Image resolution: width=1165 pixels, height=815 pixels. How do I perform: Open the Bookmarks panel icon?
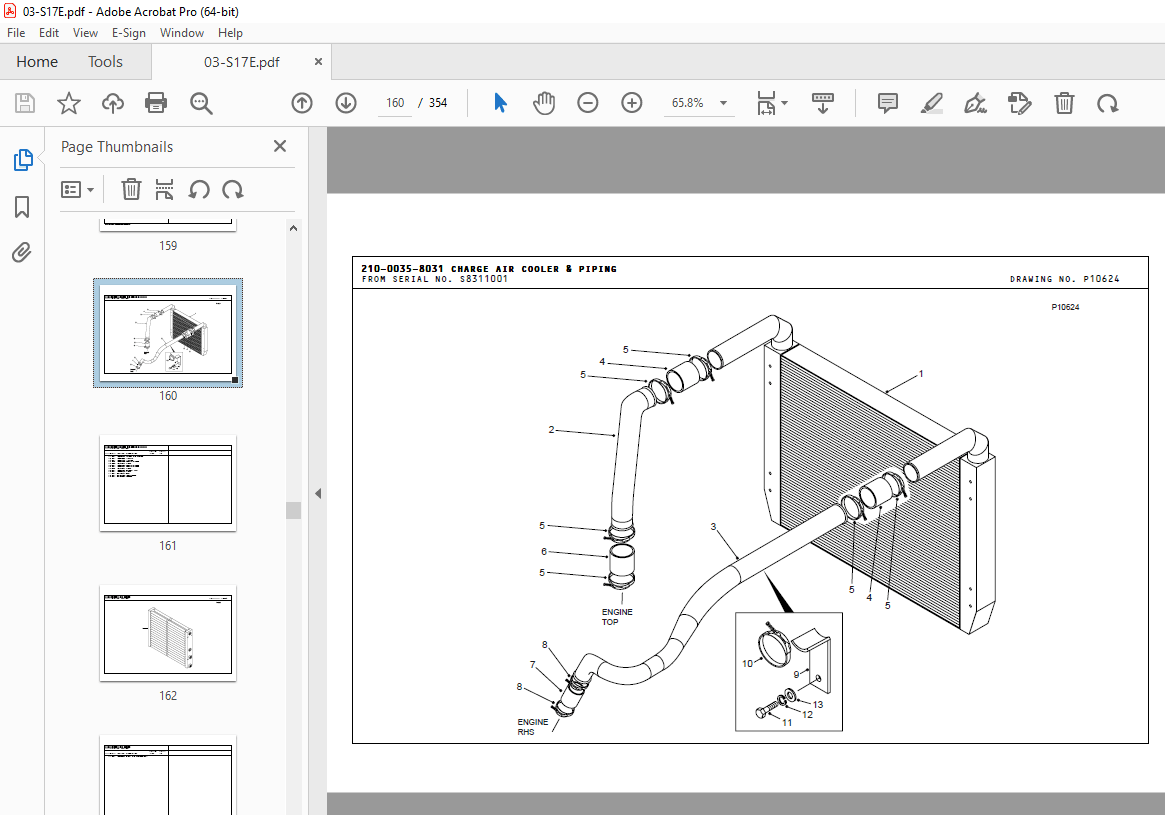tap(22, 207)
